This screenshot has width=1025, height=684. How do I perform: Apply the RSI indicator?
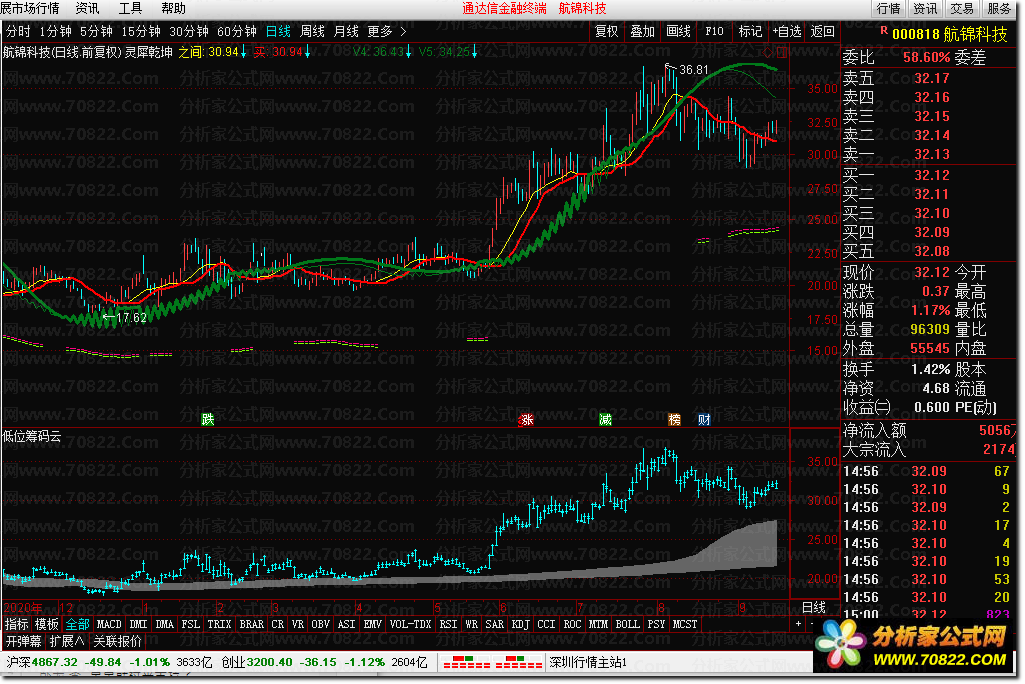tap(448, 624)
